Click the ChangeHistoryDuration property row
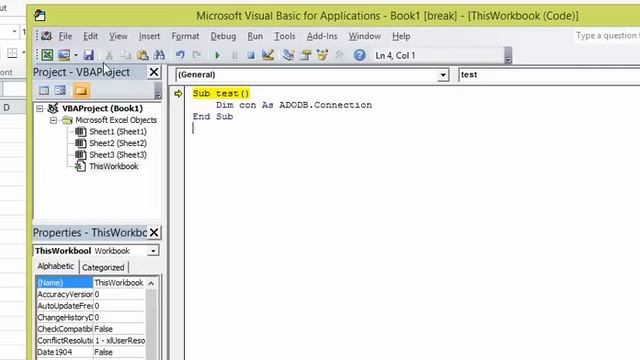The image size is (640, 360). [91, 317]
